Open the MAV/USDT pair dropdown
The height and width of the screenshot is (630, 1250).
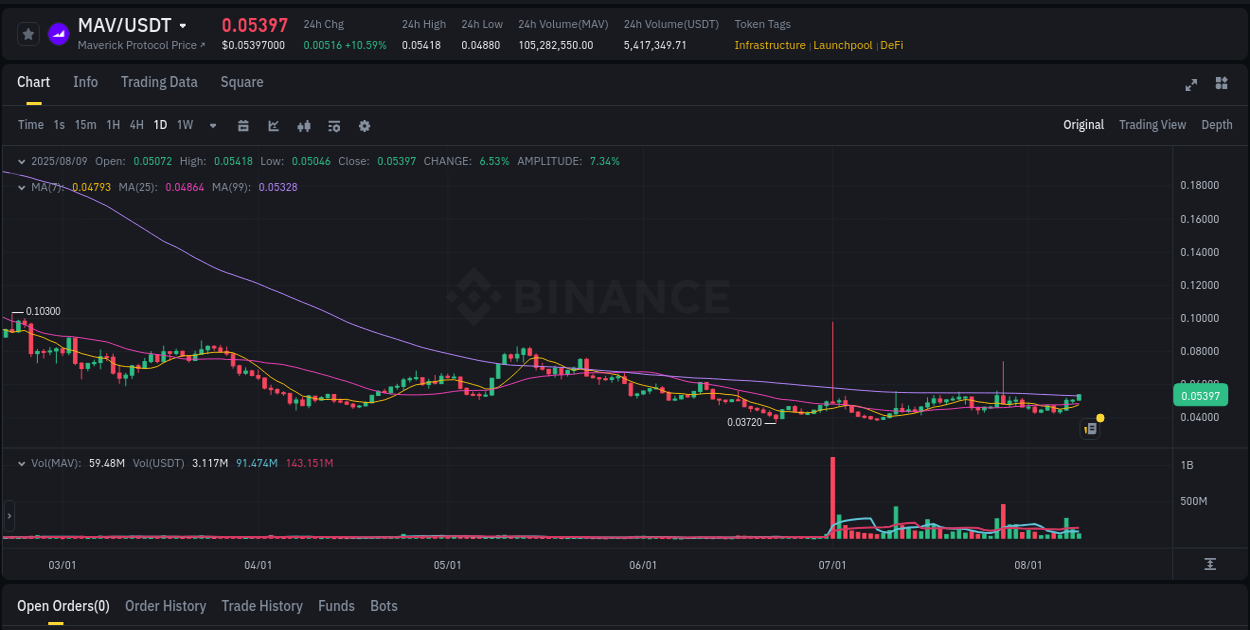tap(183, 26)
